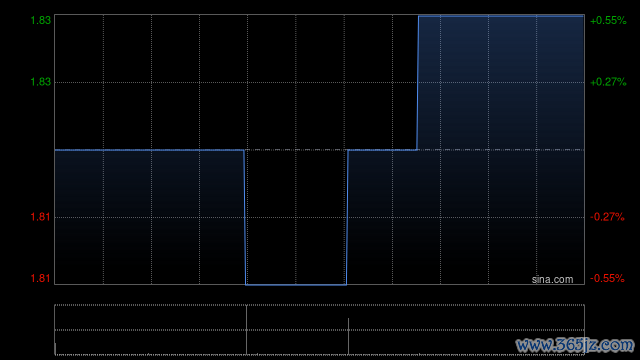Click the vertical jump to the price high

pyautogui.click(x=418, y=83)
